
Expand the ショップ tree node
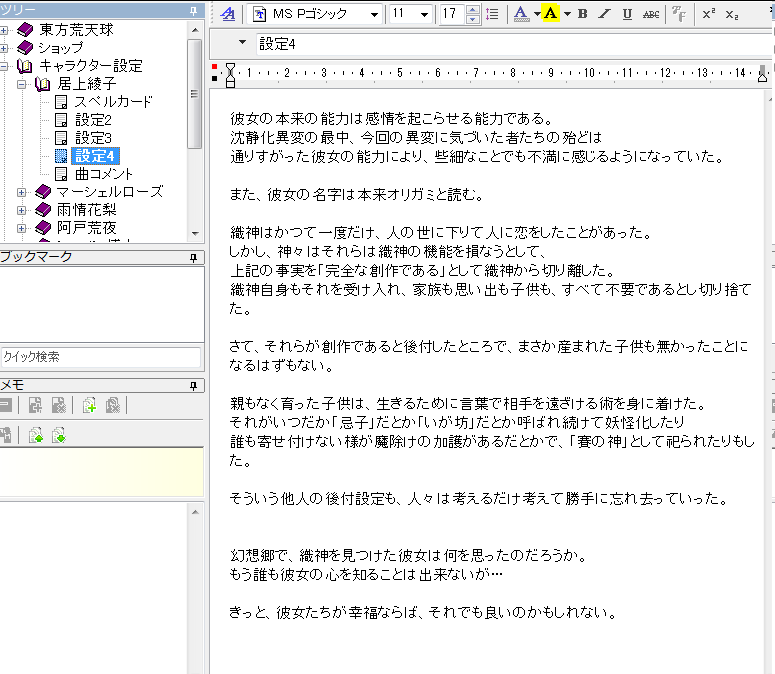[4, 48]
